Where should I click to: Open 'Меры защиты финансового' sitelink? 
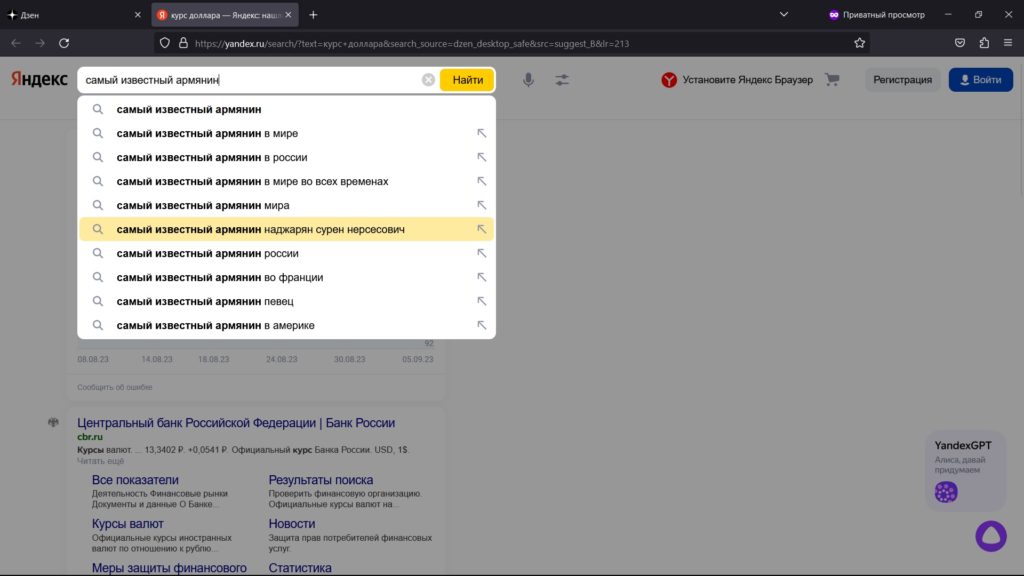pyautogui.click(x=169, y=568)
